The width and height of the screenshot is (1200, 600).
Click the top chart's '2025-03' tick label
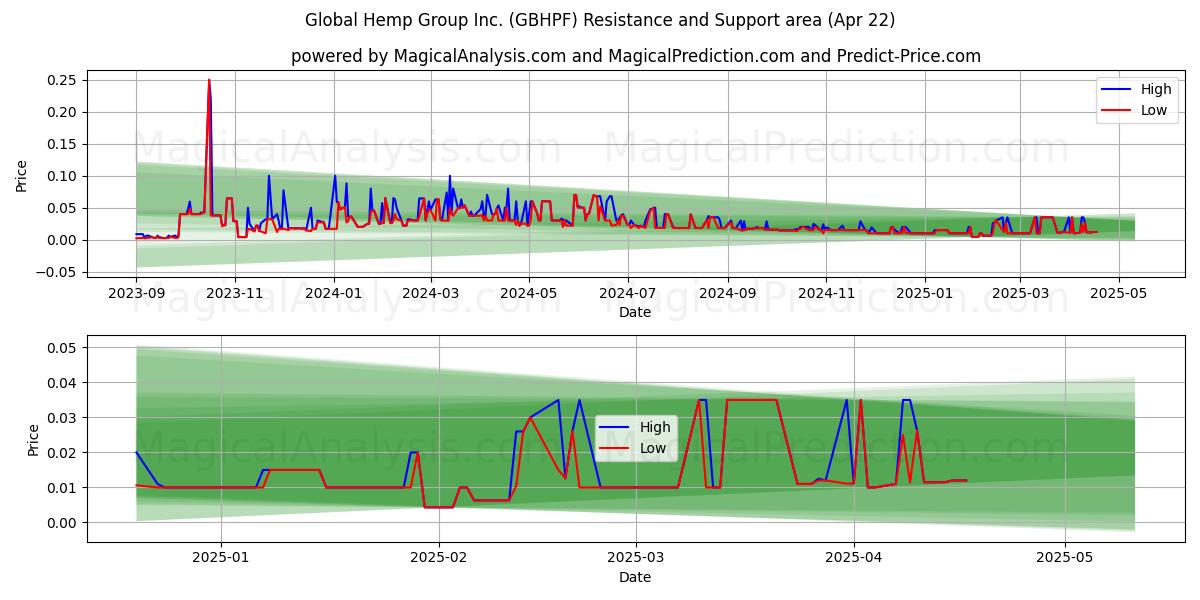pyautogui.click(x=1020, y=293)
